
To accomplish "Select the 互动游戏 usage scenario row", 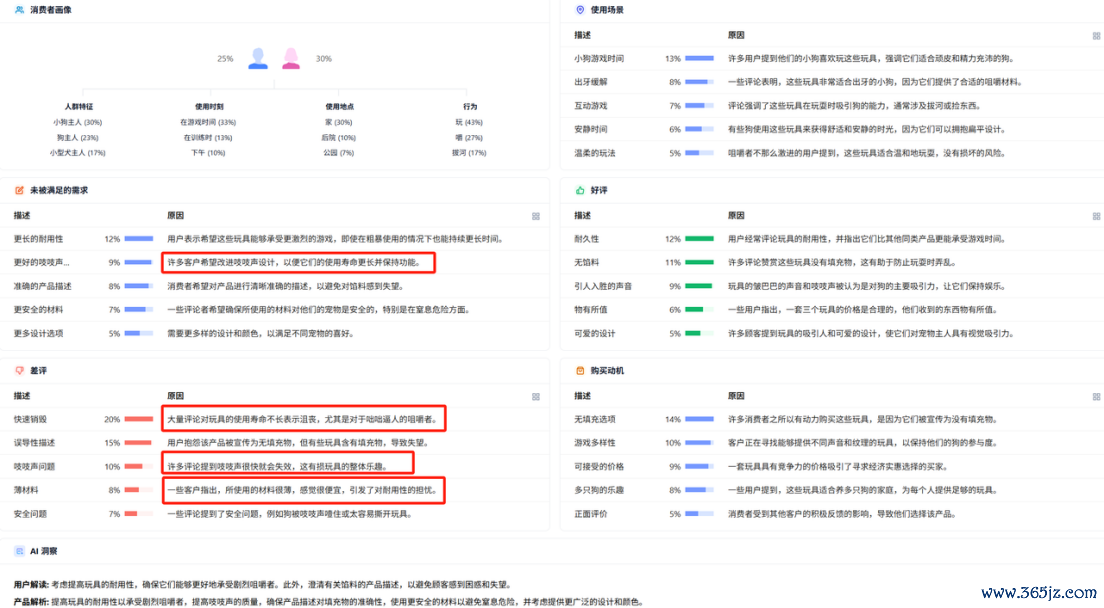I will pyautogui.click(x=832, y=106).
